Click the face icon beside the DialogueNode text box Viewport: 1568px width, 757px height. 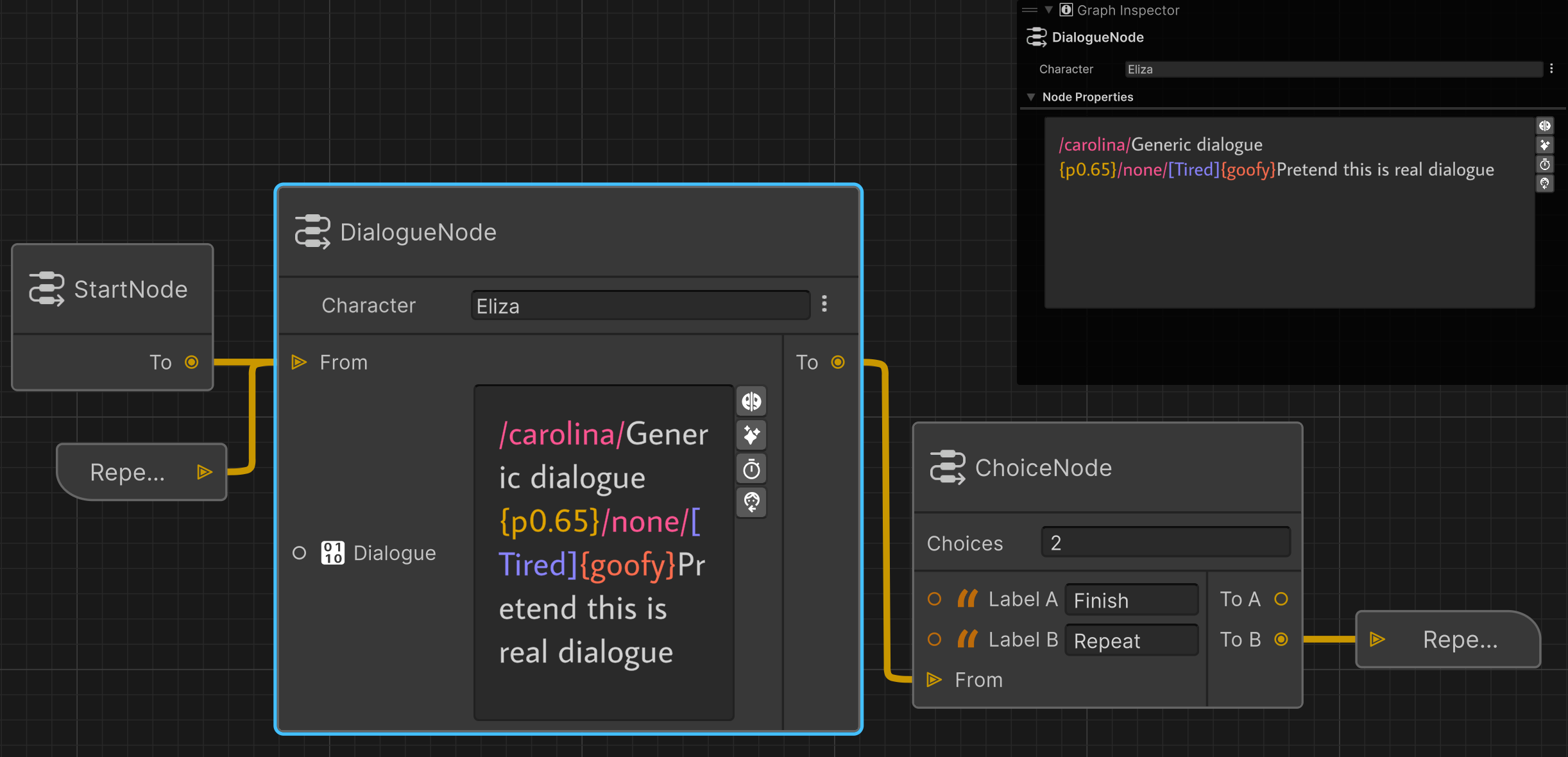tap(751, 502)
